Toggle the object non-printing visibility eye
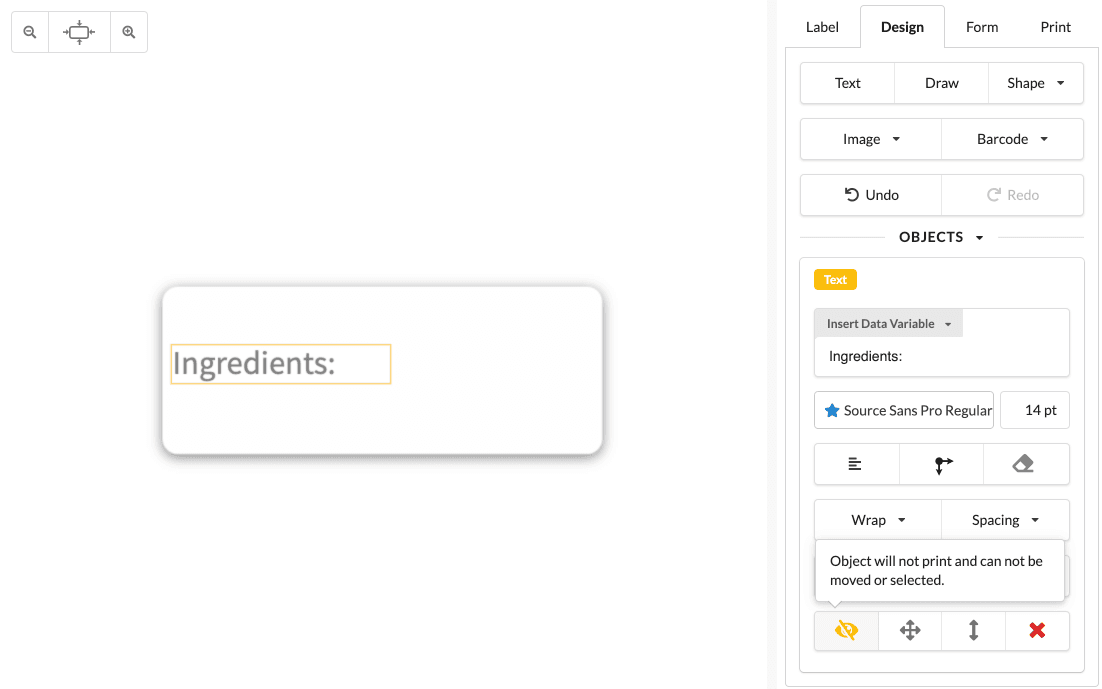Screen dimensions: 1102x689 [x=846, y=631]
